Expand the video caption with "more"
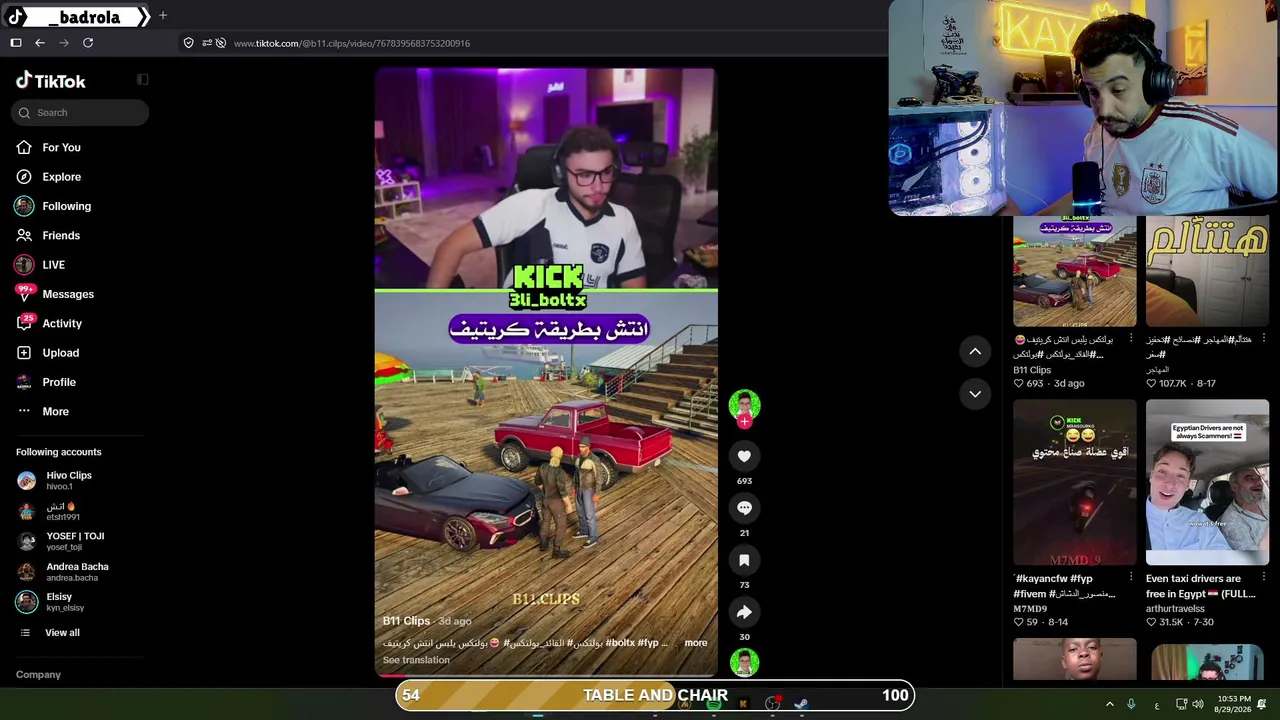The width and height of the screenshot is (1280, 720). coord(696,643)
